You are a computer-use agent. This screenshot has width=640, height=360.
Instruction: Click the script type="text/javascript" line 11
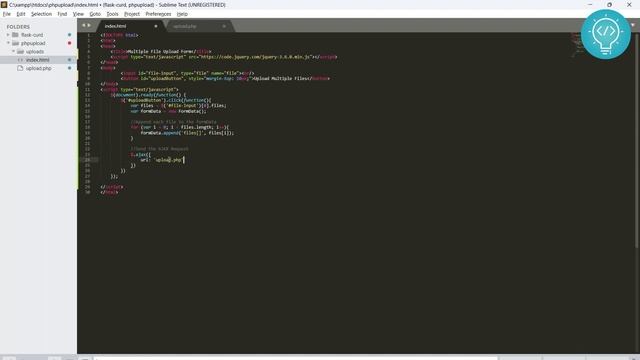pos(140,89)
